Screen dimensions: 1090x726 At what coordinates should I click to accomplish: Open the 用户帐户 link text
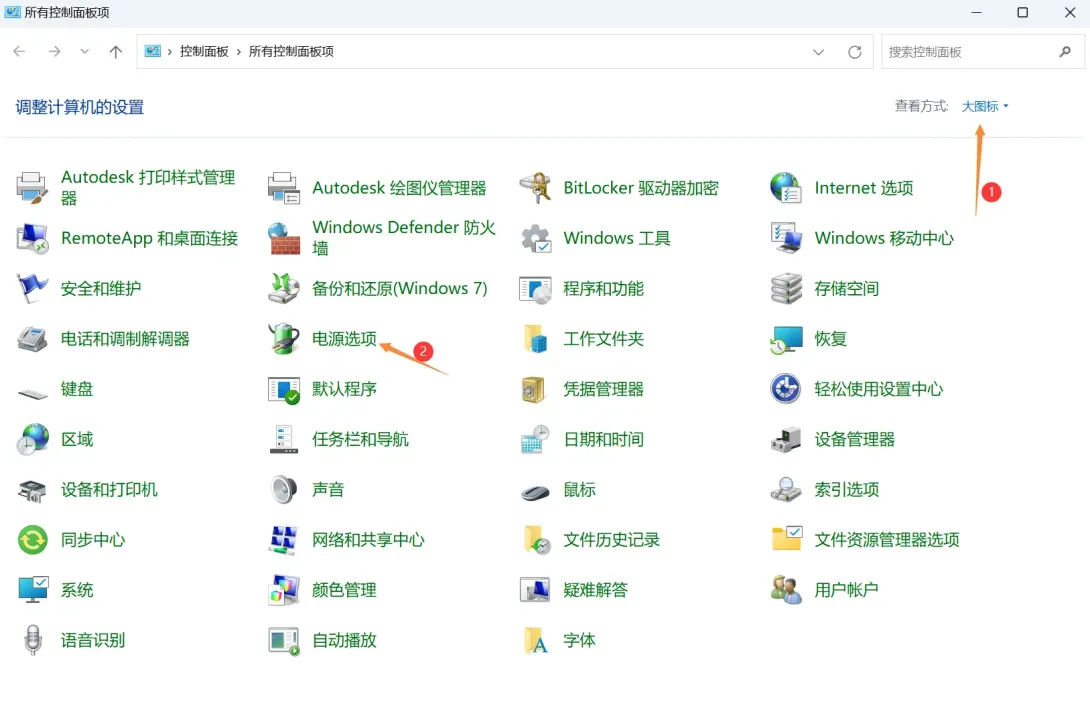tap(846, 590)
